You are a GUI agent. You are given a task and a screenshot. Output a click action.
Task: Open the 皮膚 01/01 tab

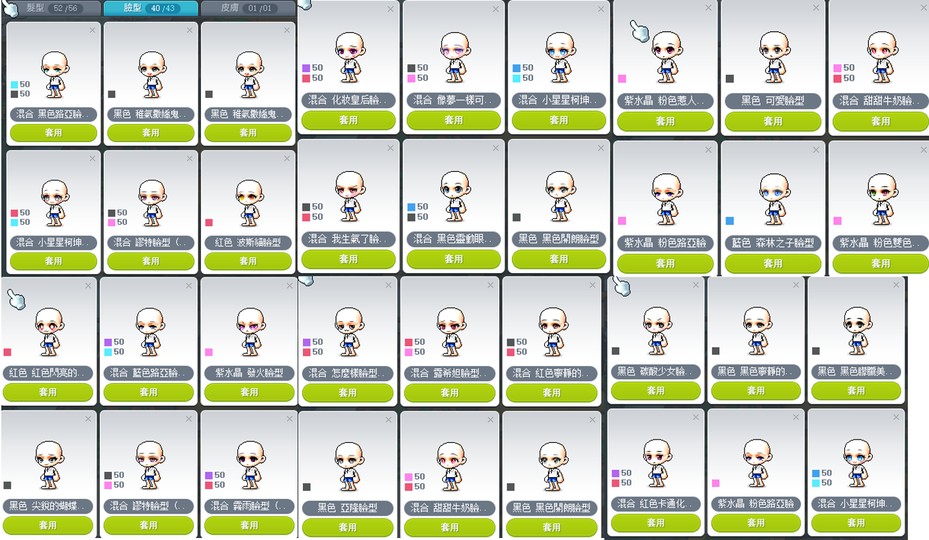coord(247,8)
